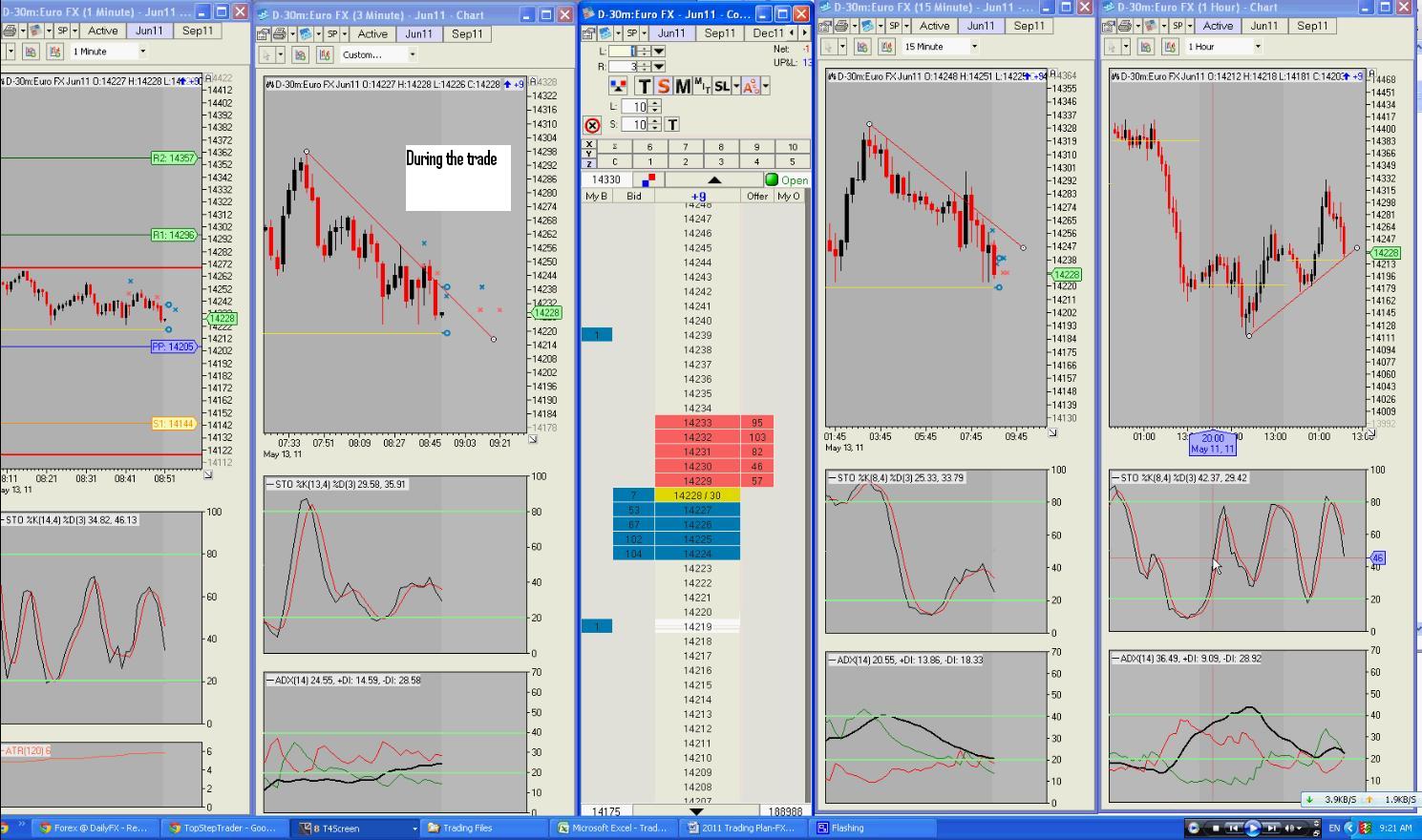Click second chart-study icon in 3 Minute chart

click(x=324, y=54)
